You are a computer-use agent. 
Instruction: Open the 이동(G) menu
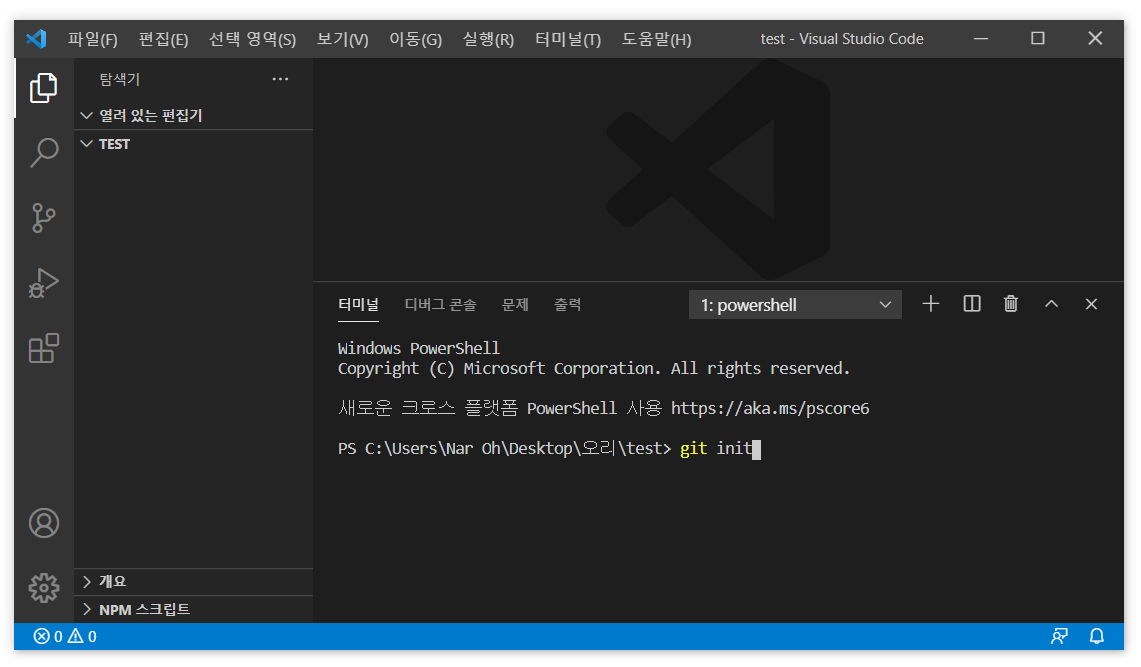[x=416, y=39]
